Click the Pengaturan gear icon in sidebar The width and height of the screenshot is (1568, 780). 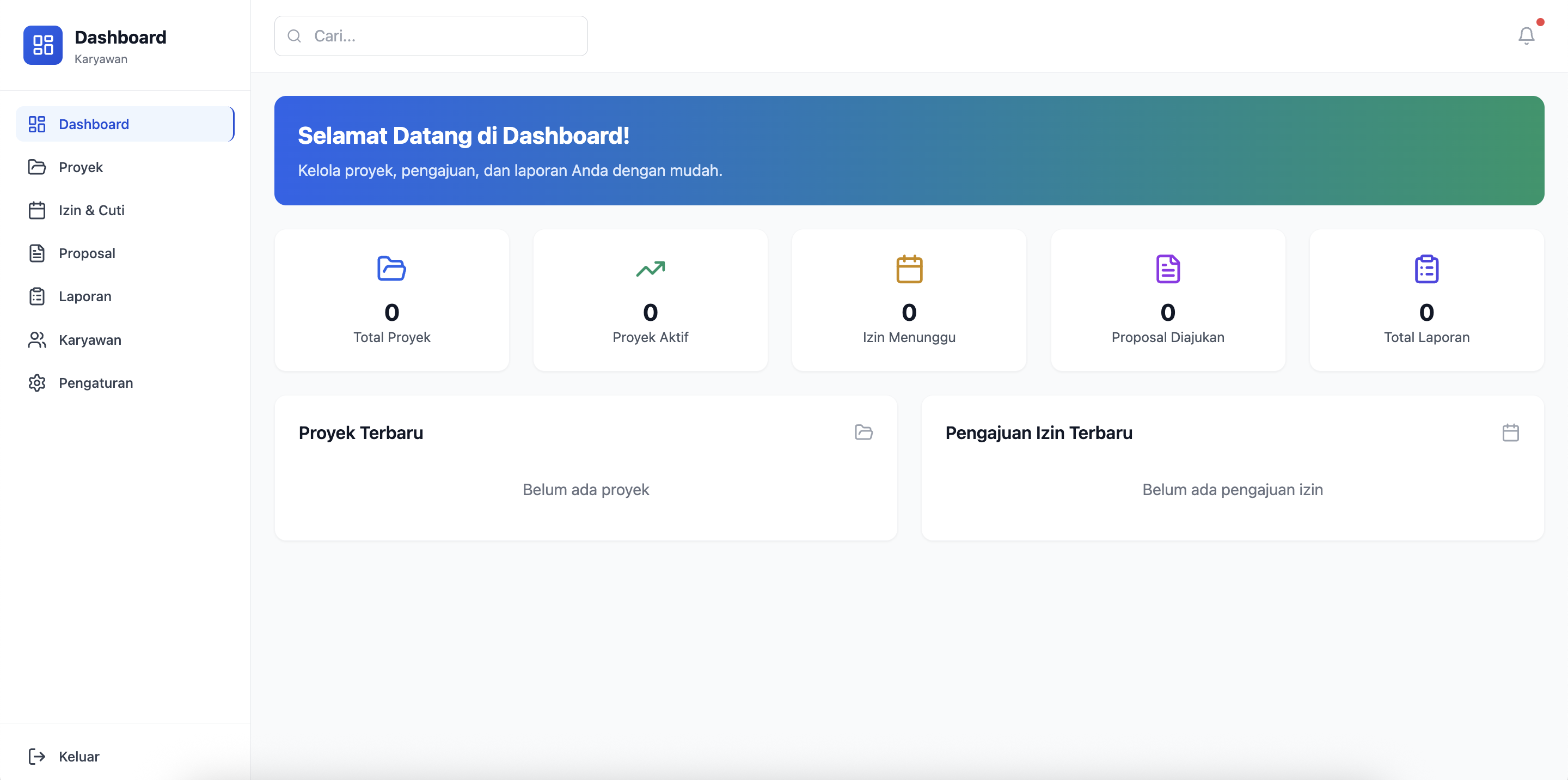[x=37, y=383]
